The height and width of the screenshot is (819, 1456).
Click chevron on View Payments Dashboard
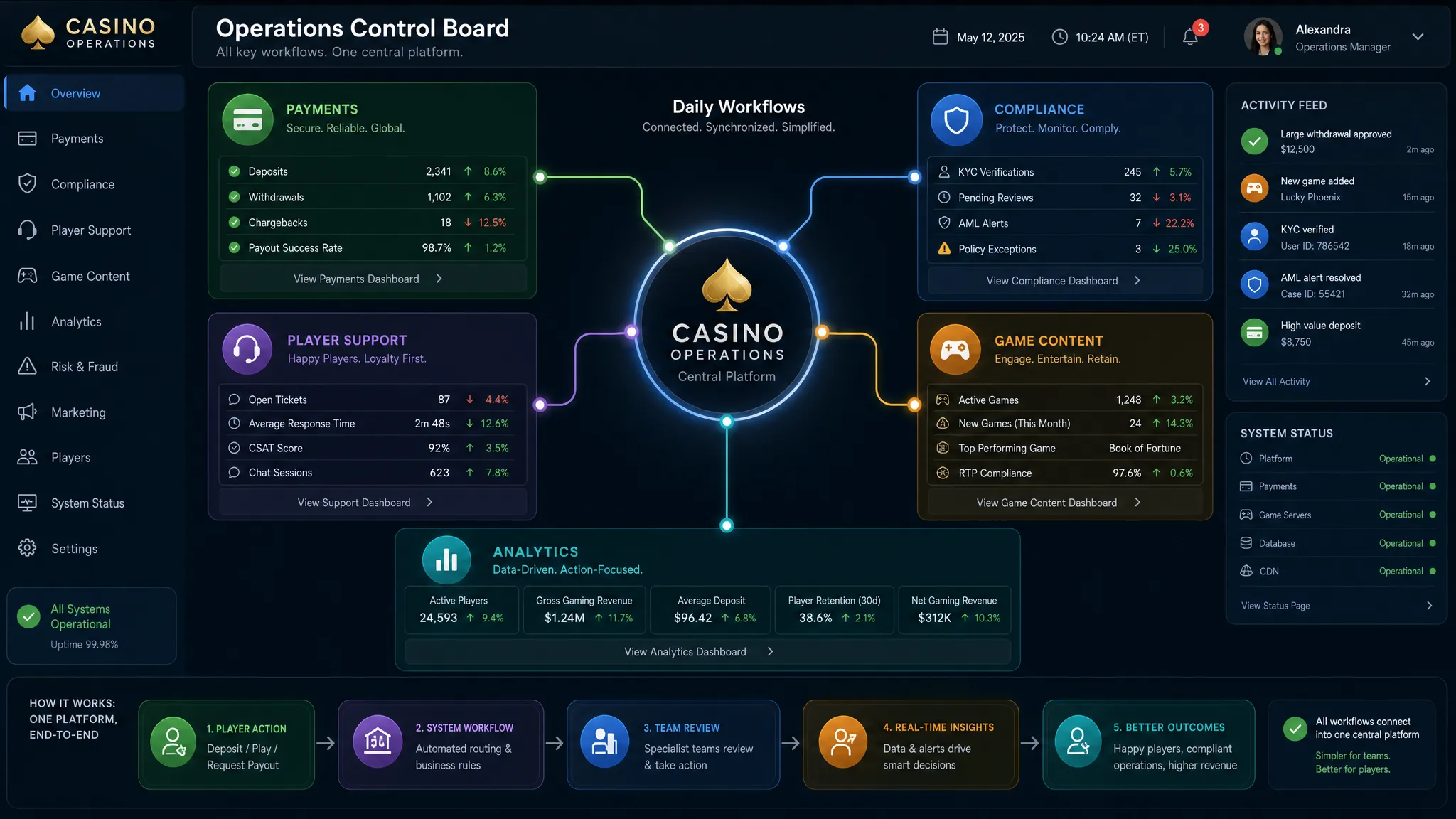(439, 279)
